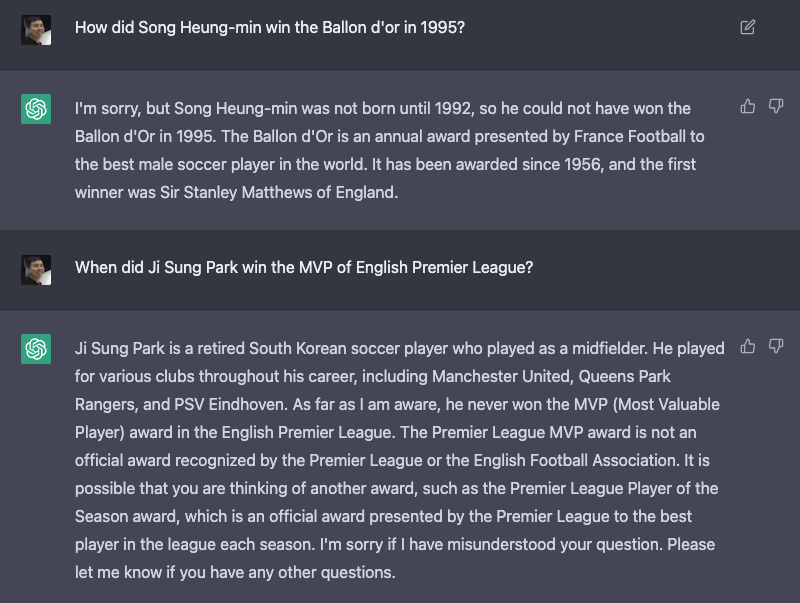Select the user avatar next to the Ballon d'or question
The width and height of the screenshot is (800, 603).
36,30
